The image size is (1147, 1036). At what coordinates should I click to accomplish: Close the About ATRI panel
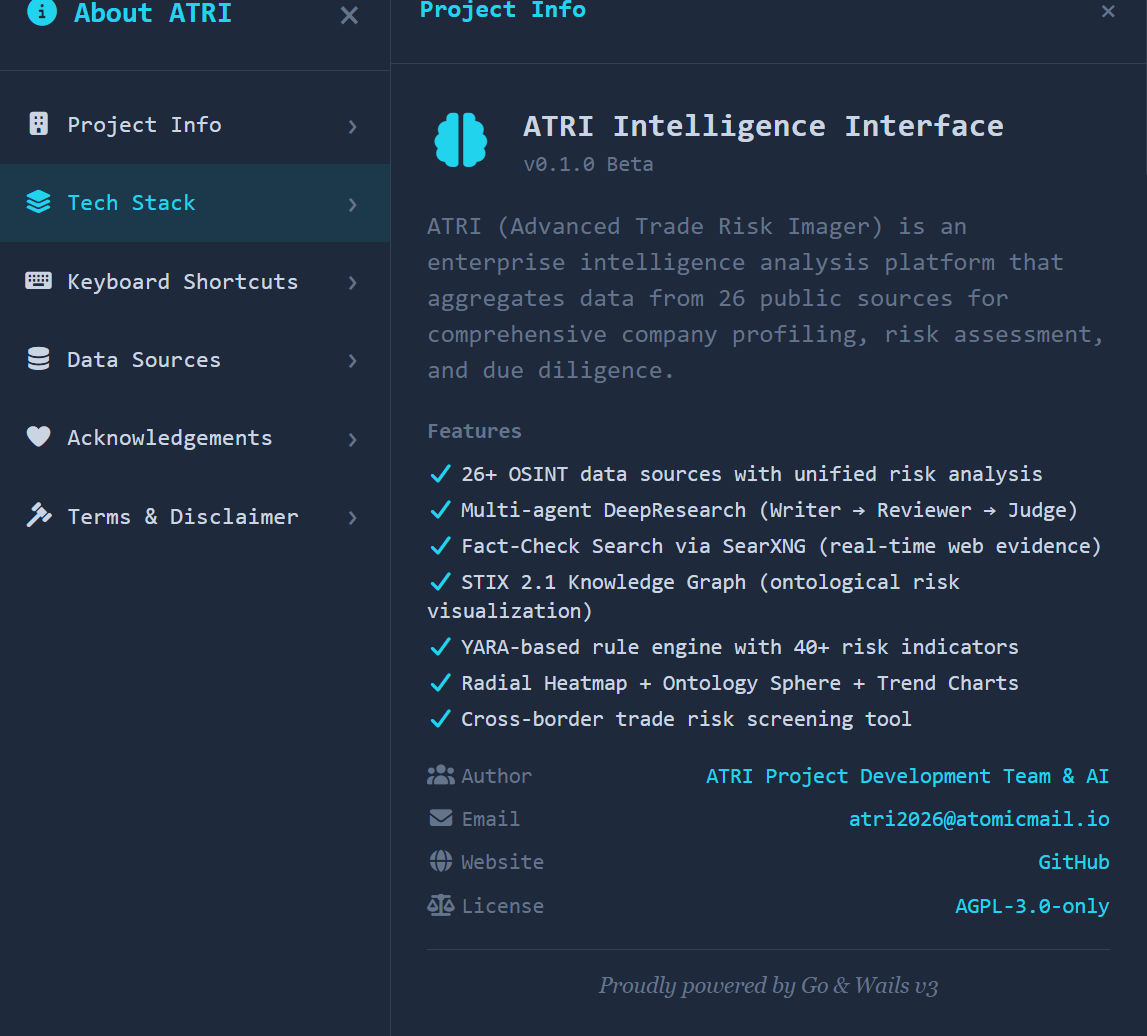coord(350,15)
